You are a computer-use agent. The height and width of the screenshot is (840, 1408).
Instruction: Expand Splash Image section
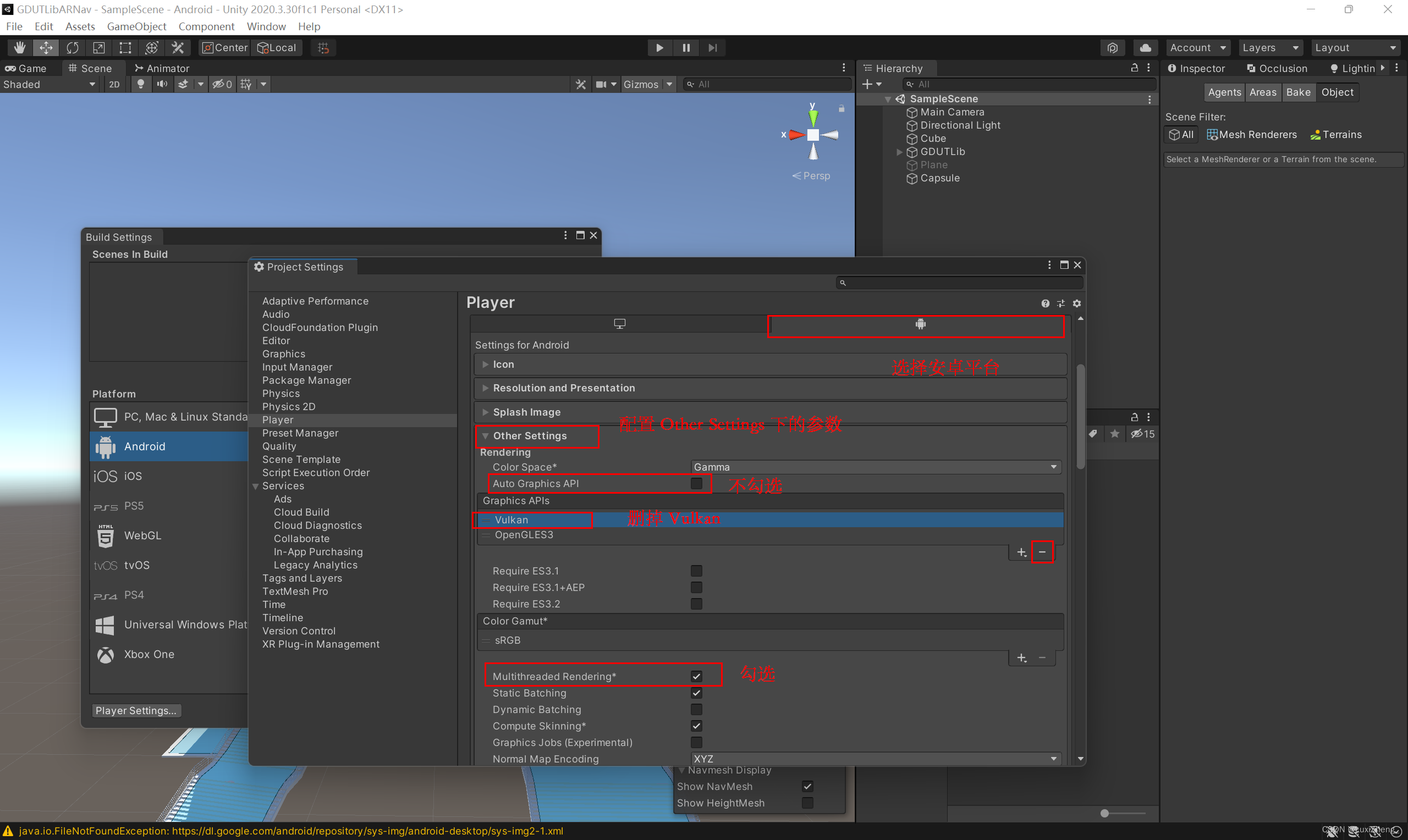(485, 412)
